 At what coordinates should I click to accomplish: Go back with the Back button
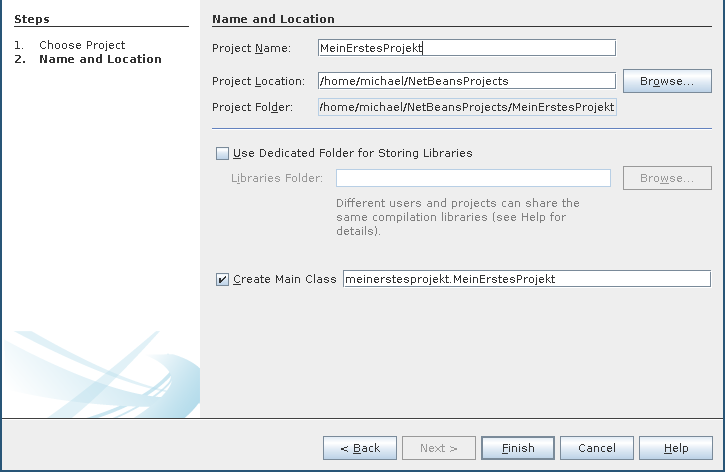pyautogui.click(x=360, y=448)
